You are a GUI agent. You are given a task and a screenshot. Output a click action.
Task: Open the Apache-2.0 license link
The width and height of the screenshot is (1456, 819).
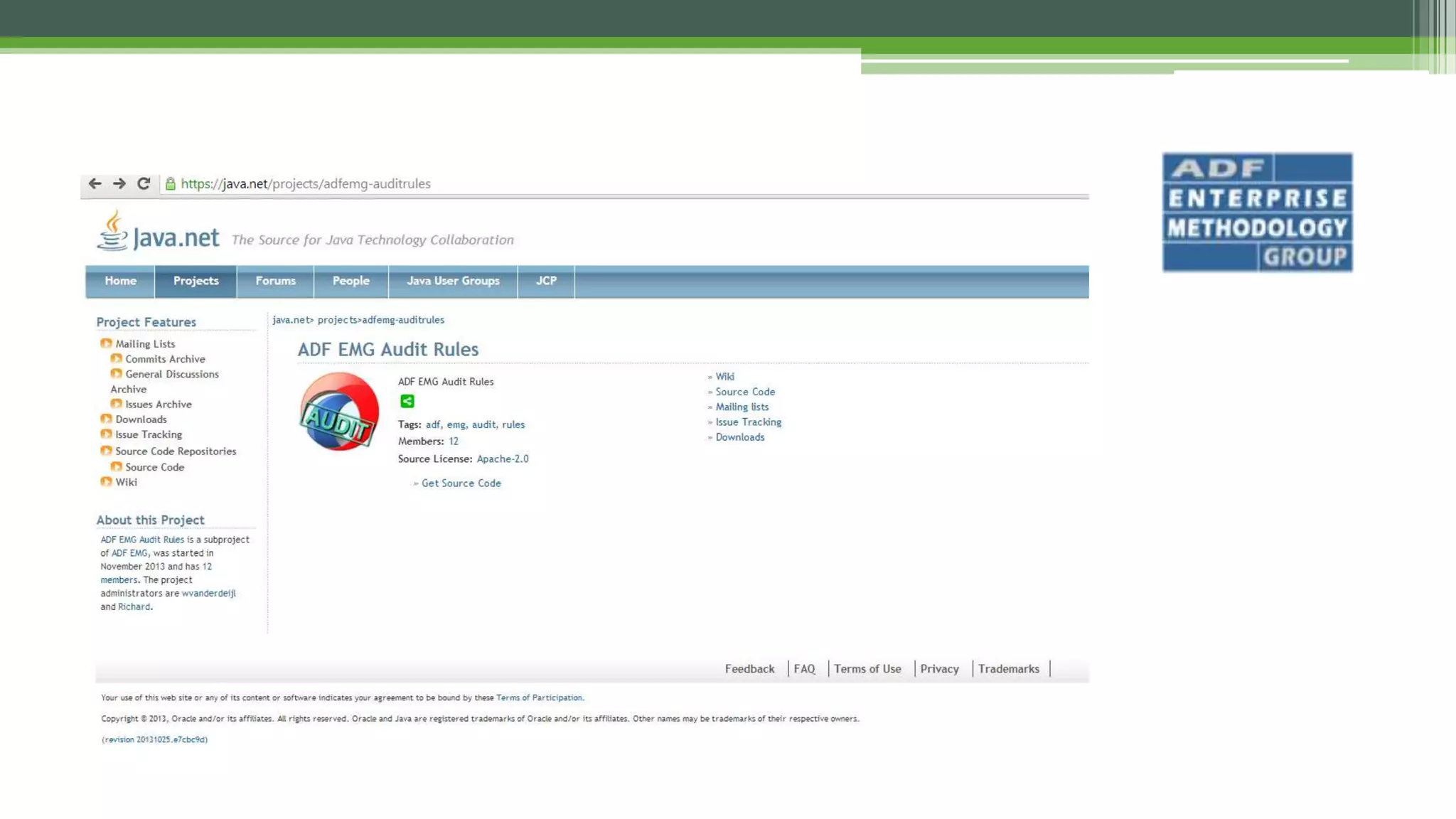[502, 459]
